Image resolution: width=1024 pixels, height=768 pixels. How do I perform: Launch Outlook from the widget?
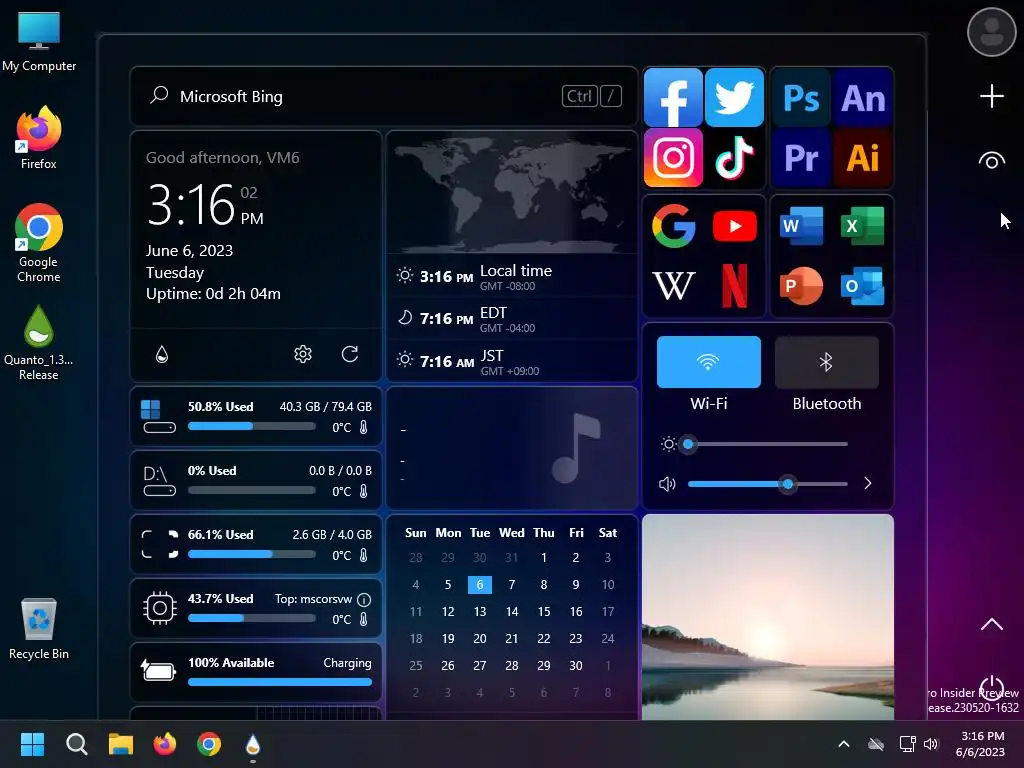[x=863, y=285]
